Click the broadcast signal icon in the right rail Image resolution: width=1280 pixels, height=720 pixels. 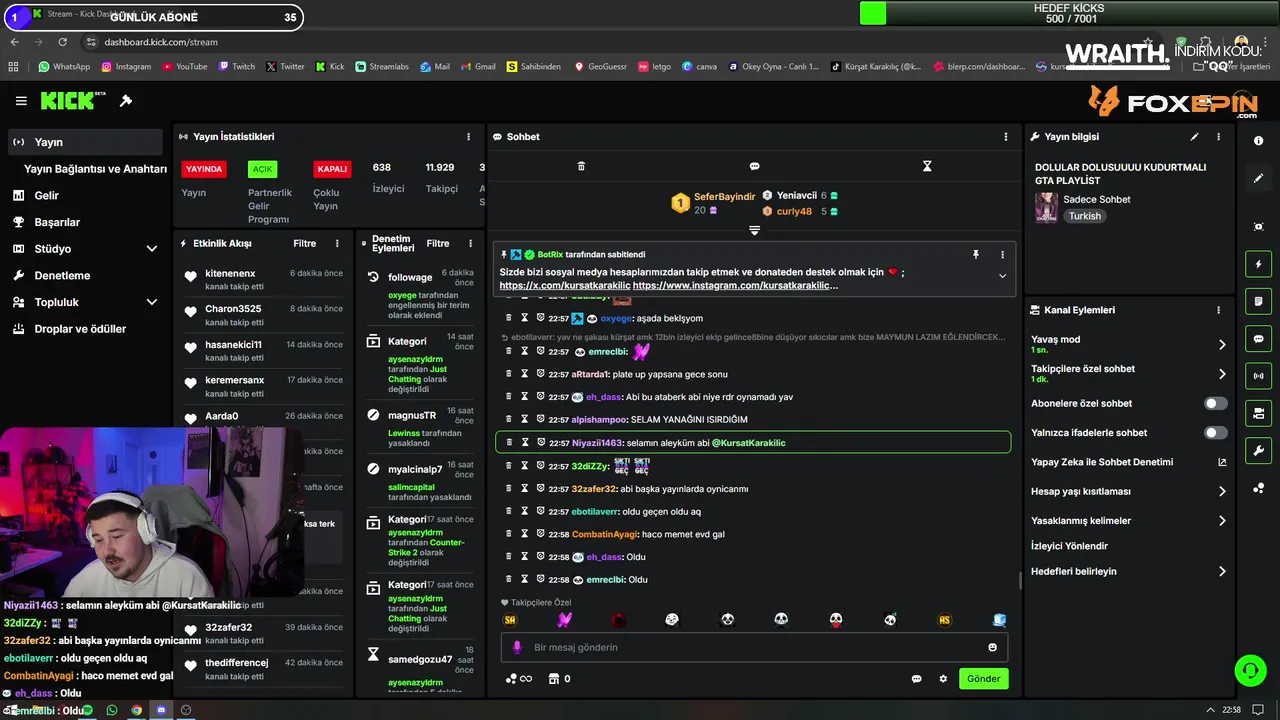1258,376
